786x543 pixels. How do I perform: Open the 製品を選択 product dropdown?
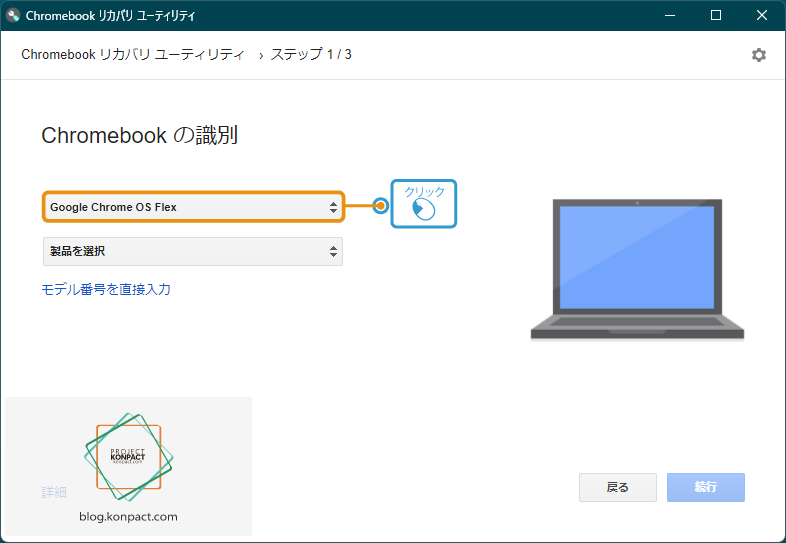pos(193,251)
